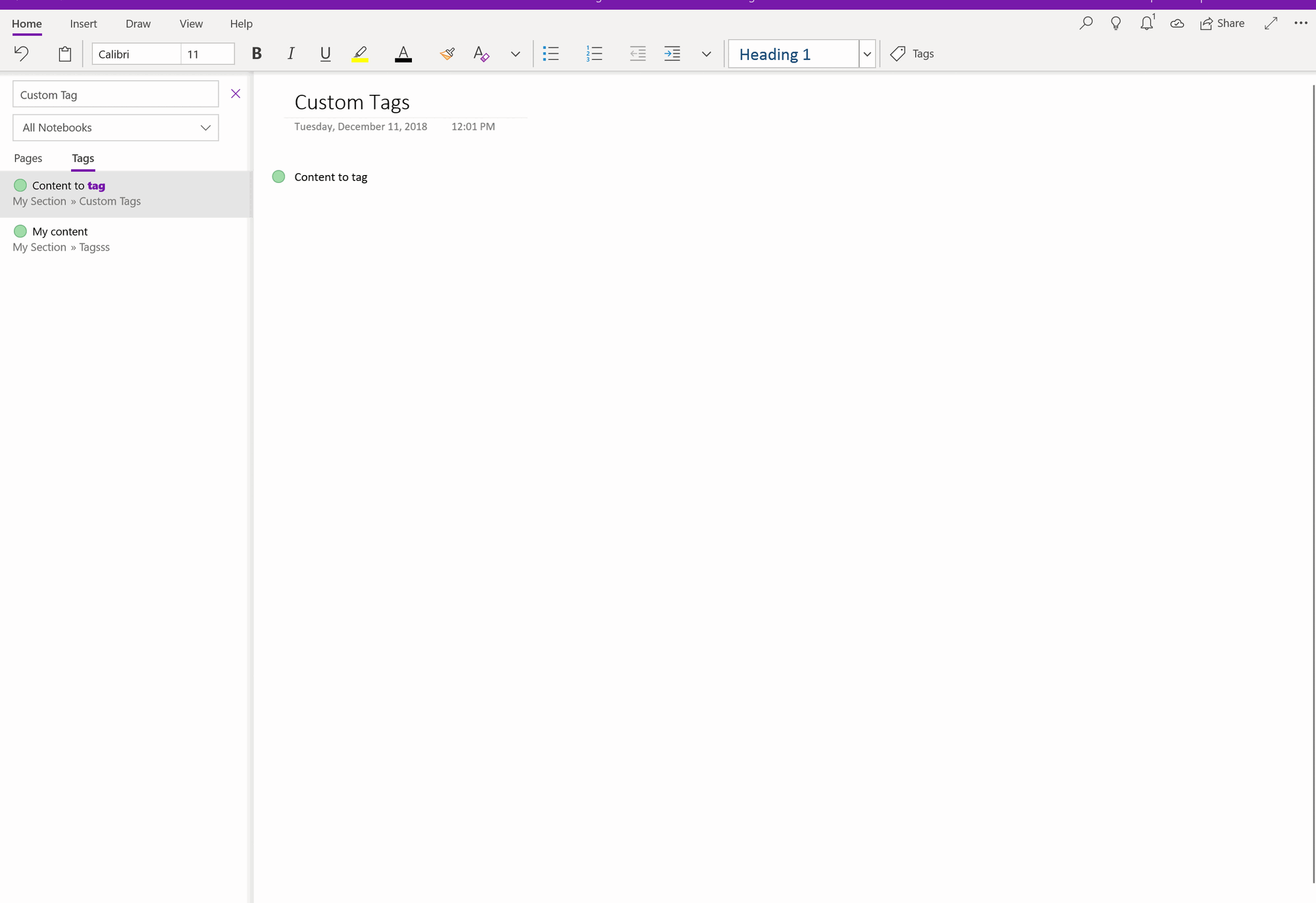
Task: Insert a numbered list
Action: 594,54
